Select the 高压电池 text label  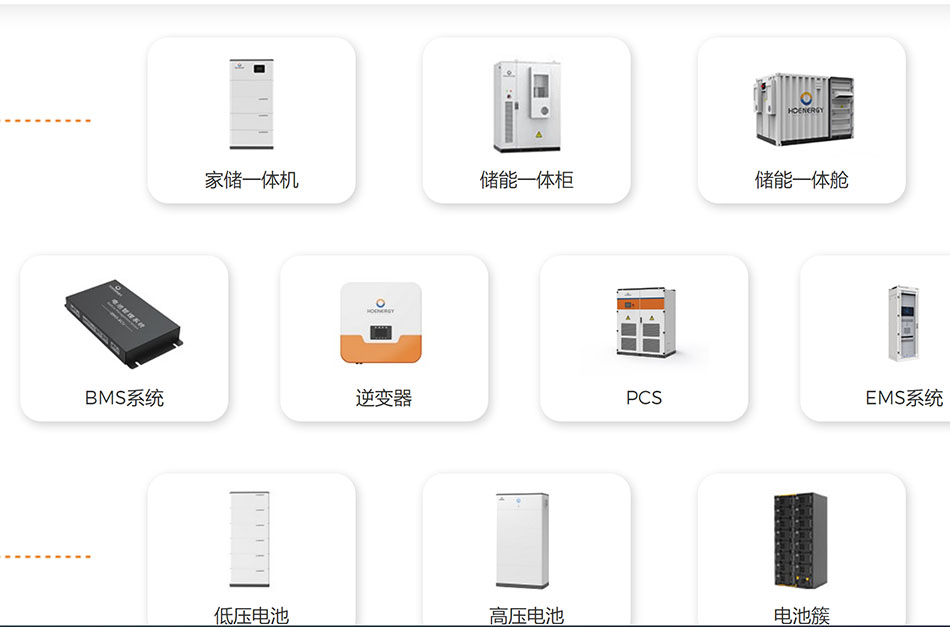coord(526,615)
